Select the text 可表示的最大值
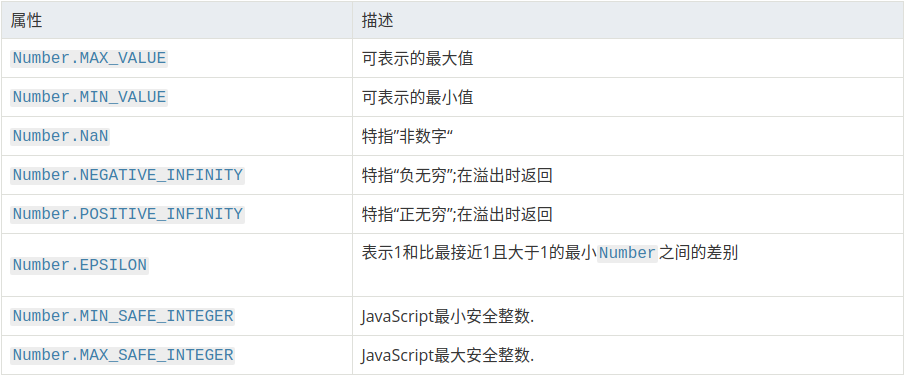906x378 pixels. 418,58
